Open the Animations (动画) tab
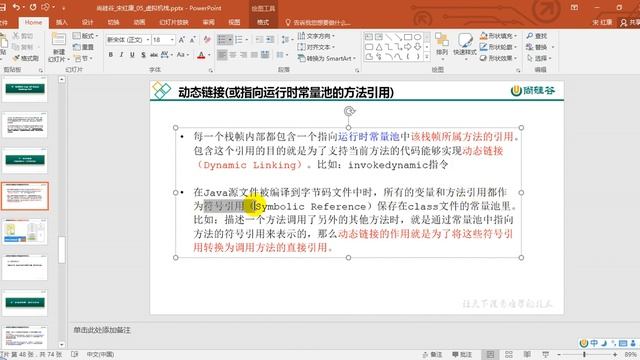The image size is (640, 360). coord(139,22)
